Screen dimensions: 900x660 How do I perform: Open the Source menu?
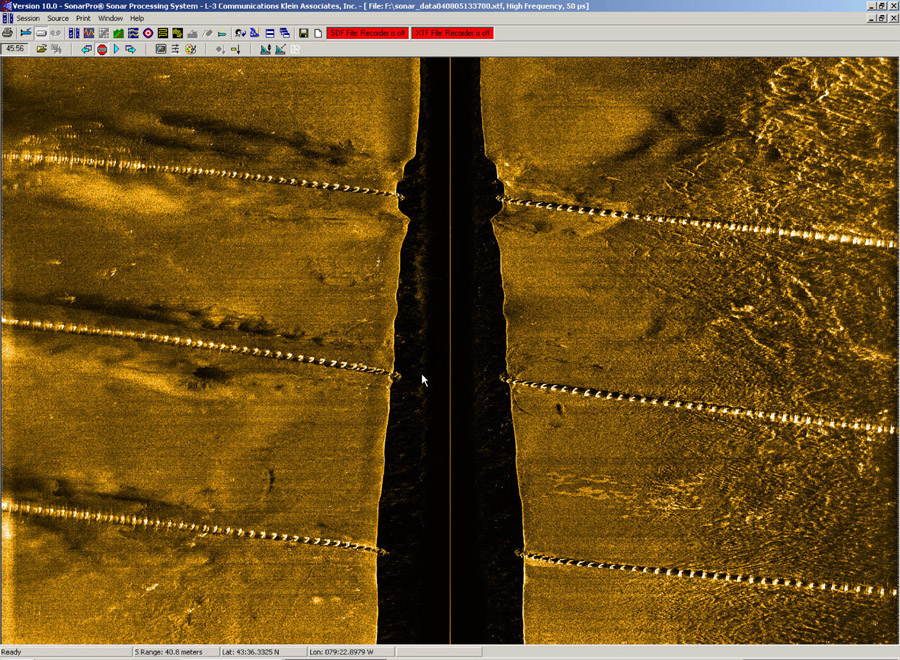(58, 18)
